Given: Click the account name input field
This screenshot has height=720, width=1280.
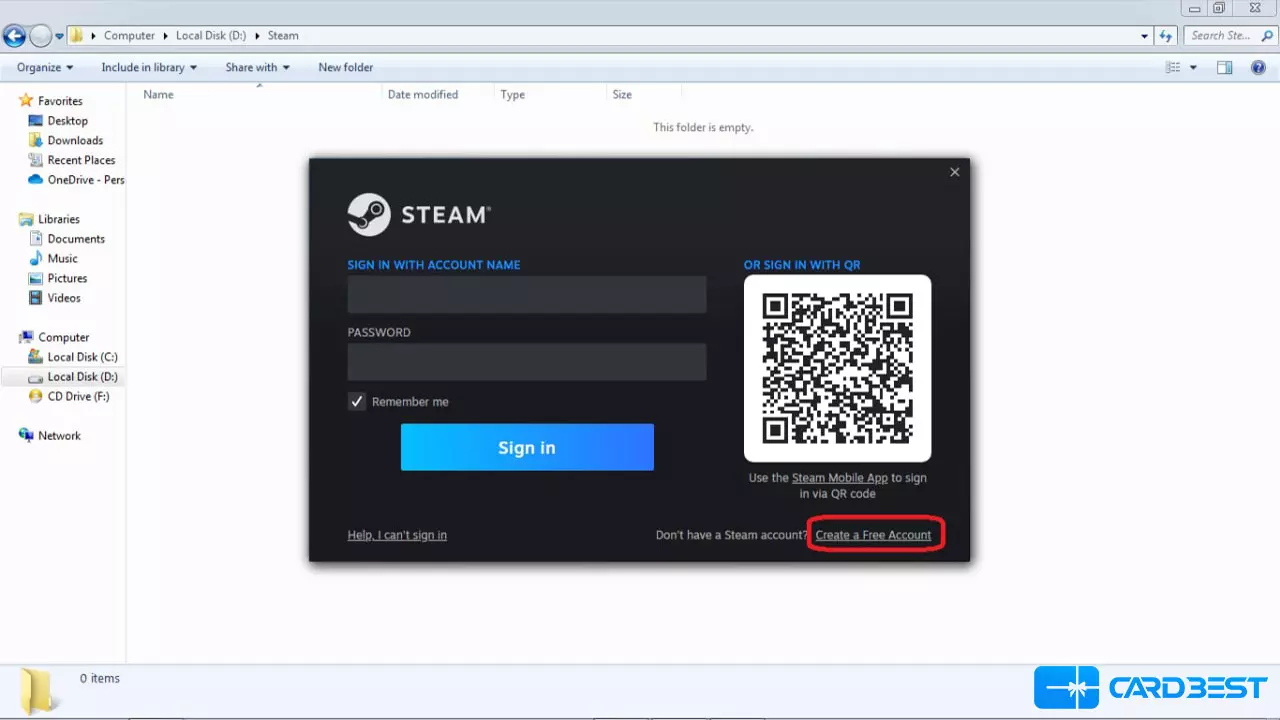Looking at the screenshot, I should pos(527,295).
